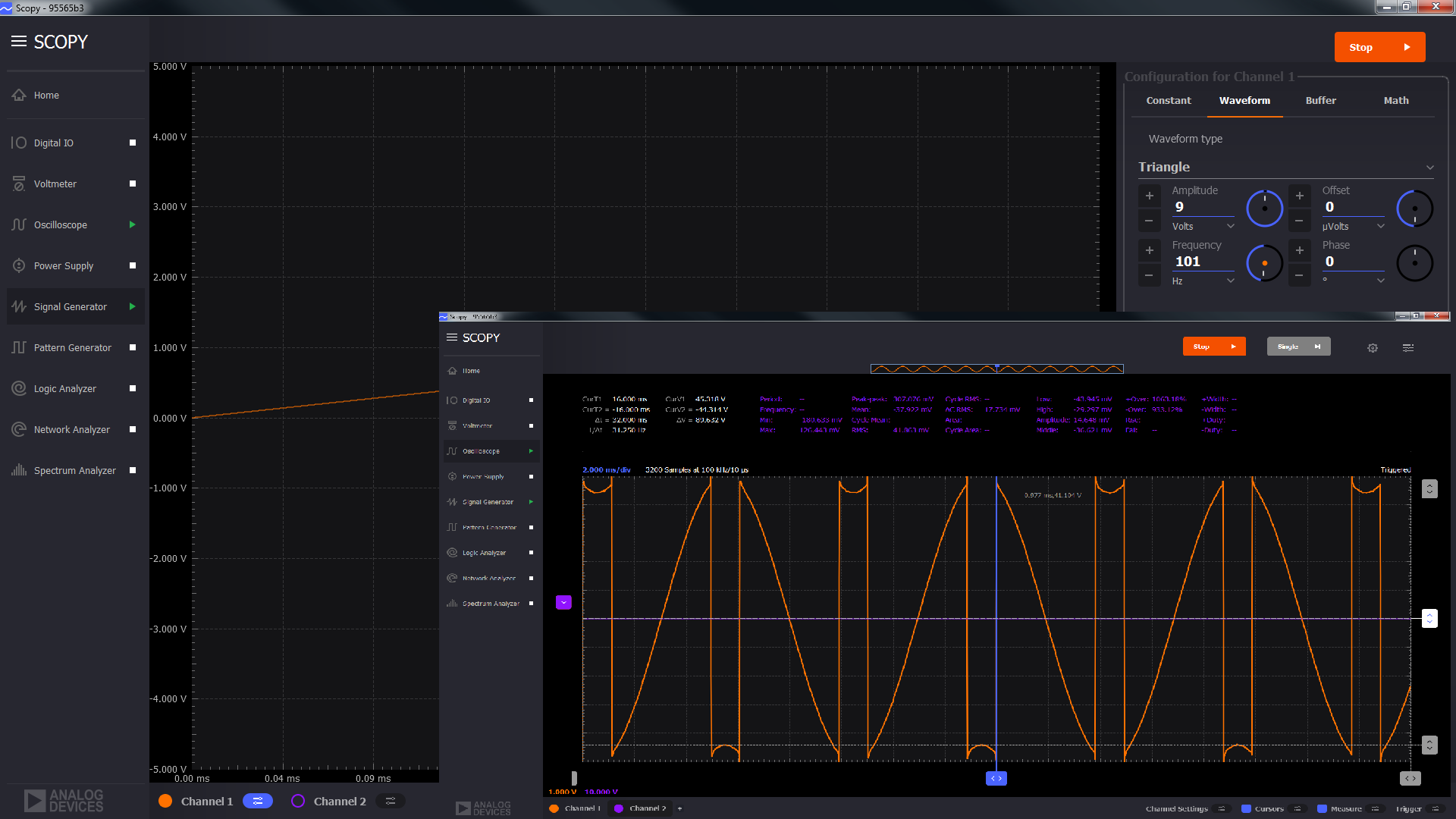1456x819 pixels.
Task: Click the Frequency rotary knob
Action: (1264, 263)
